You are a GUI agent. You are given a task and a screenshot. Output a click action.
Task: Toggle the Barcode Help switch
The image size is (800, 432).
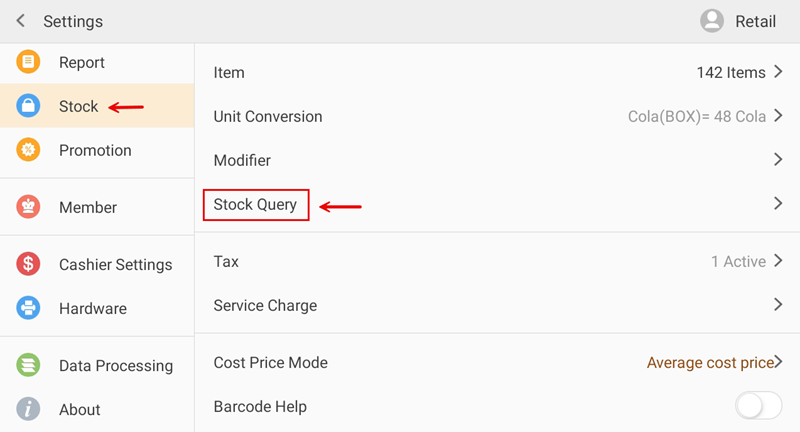click(x=758, y=406)
